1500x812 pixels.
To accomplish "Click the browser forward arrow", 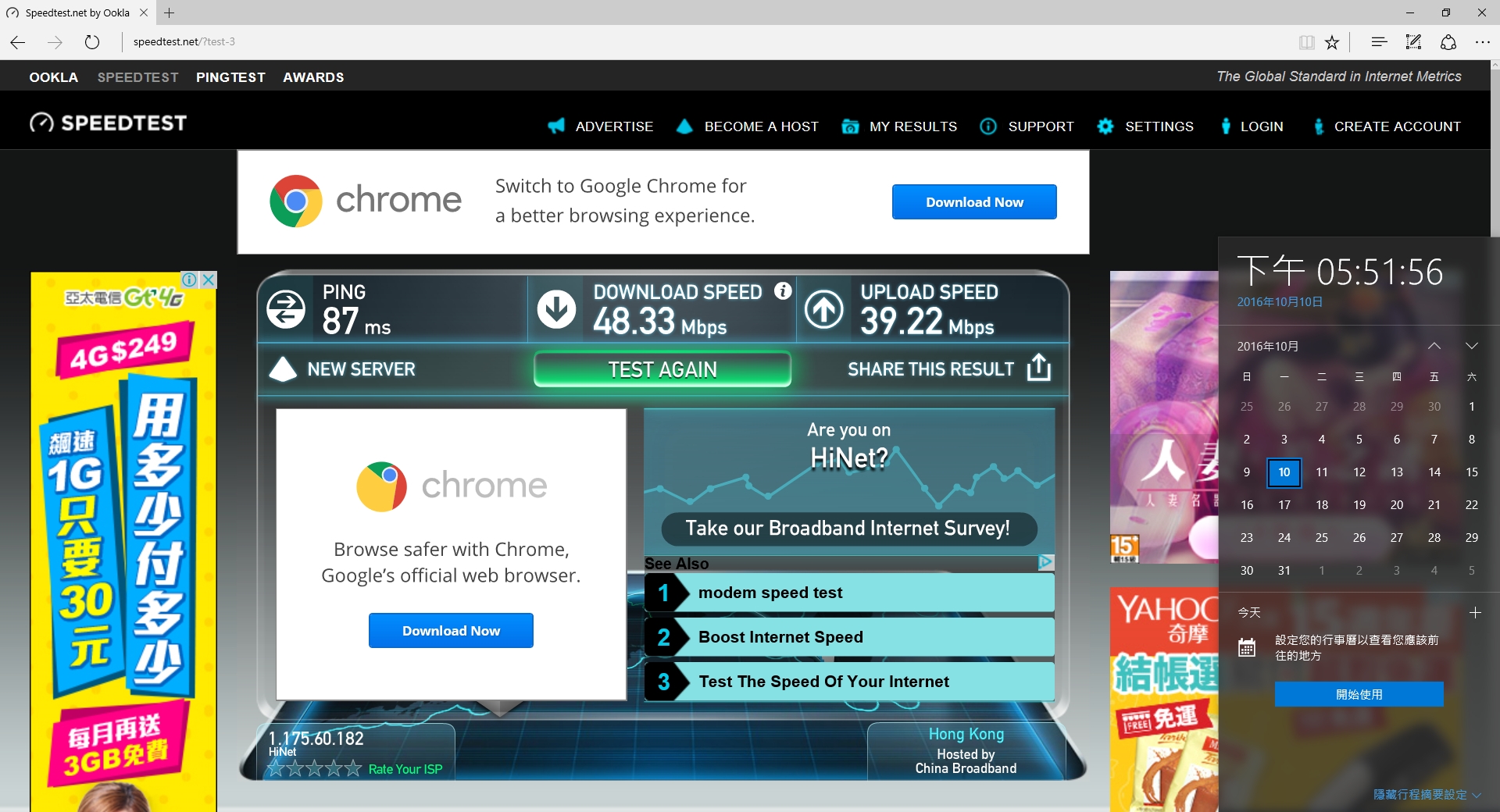I will pyautogui.click(x=55, y=42).
